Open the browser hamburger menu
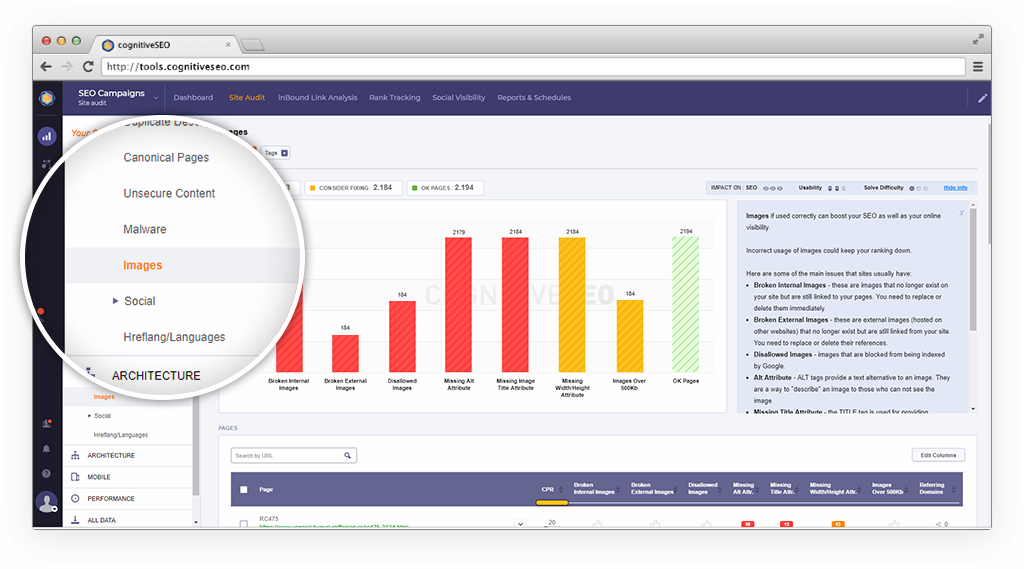This screenshot has height=569, width=1024. [978, 67]
